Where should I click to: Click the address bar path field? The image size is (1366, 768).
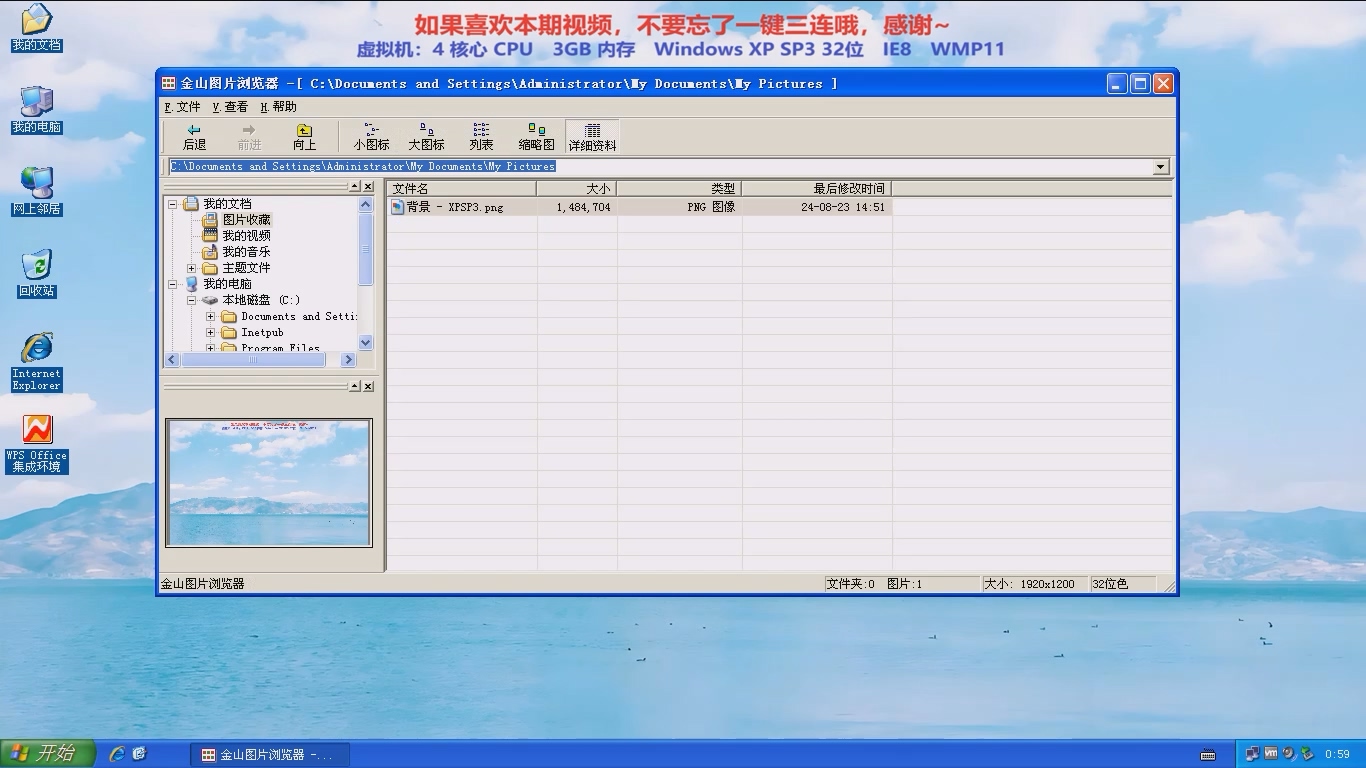660,167
